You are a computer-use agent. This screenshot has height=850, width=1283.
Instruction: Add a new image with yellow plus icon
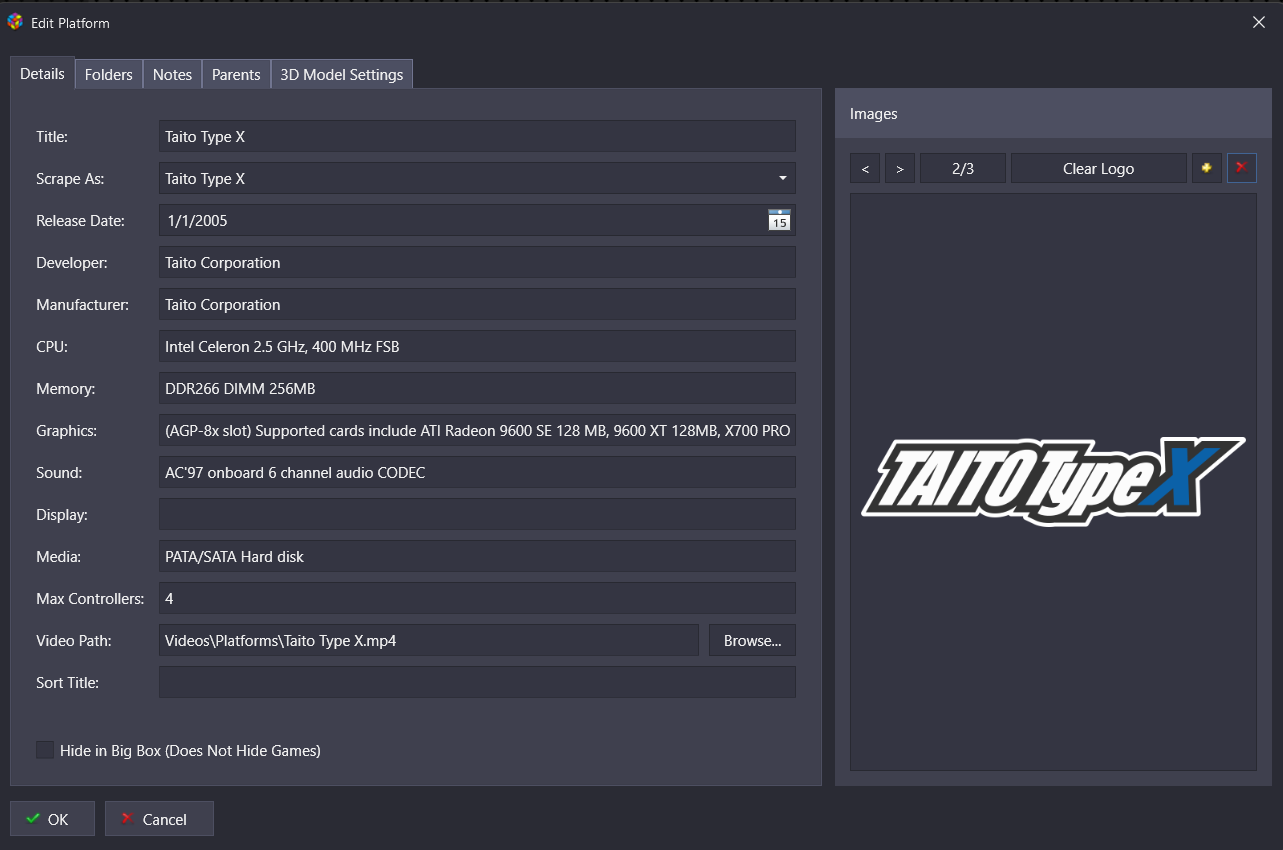pos(1207,168)
